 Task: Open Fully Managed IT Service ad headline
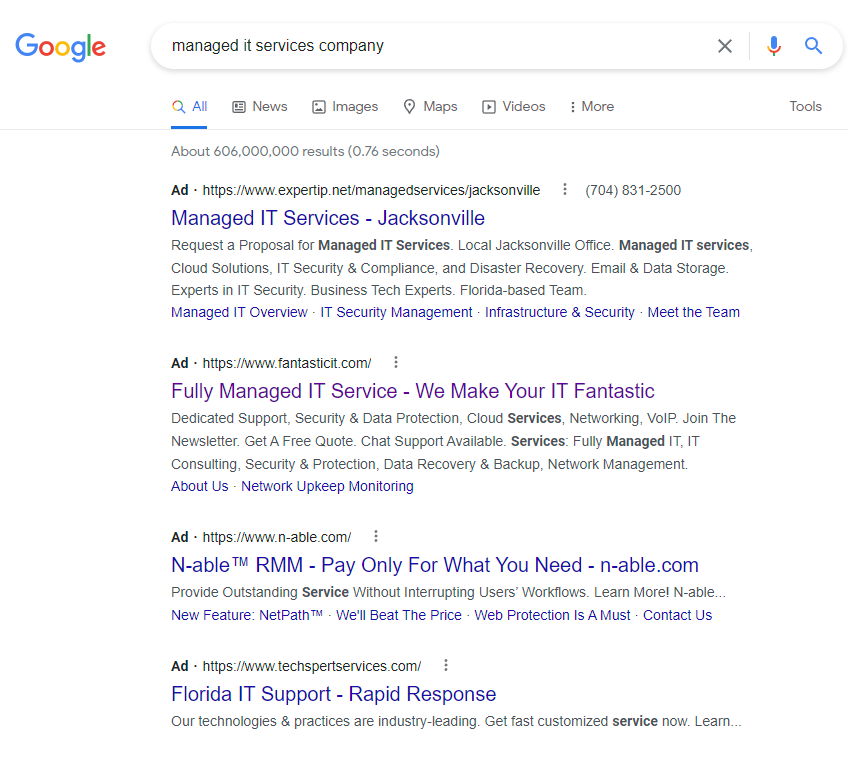click(413, 391)
